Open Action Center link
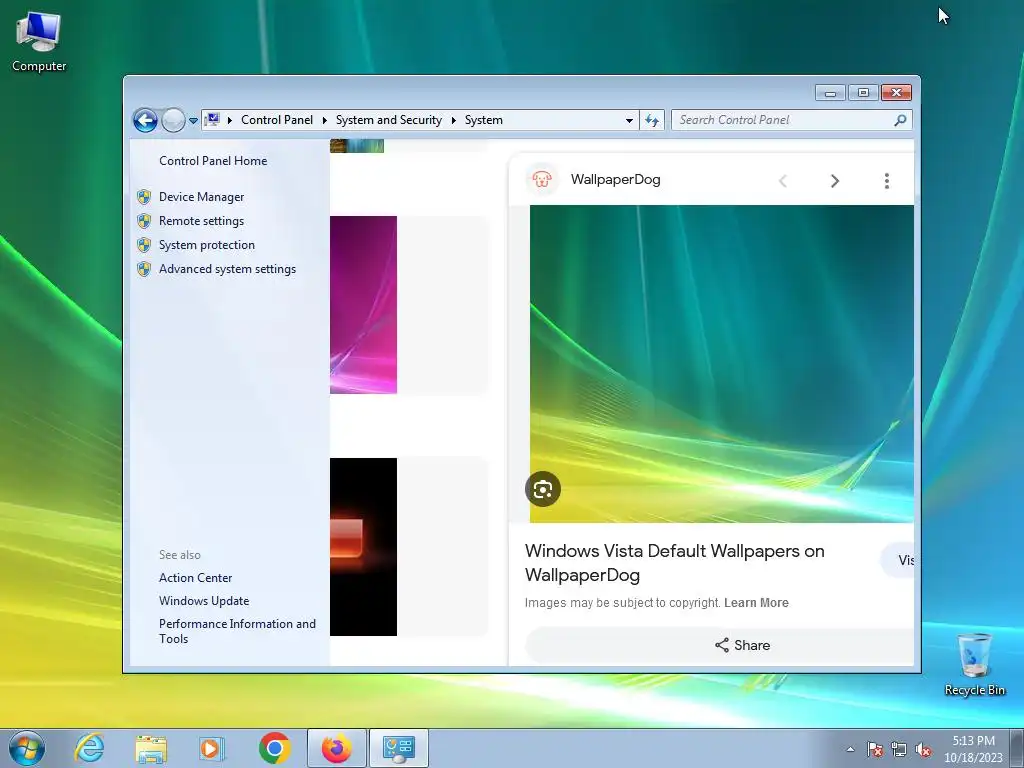 (195, 578)
